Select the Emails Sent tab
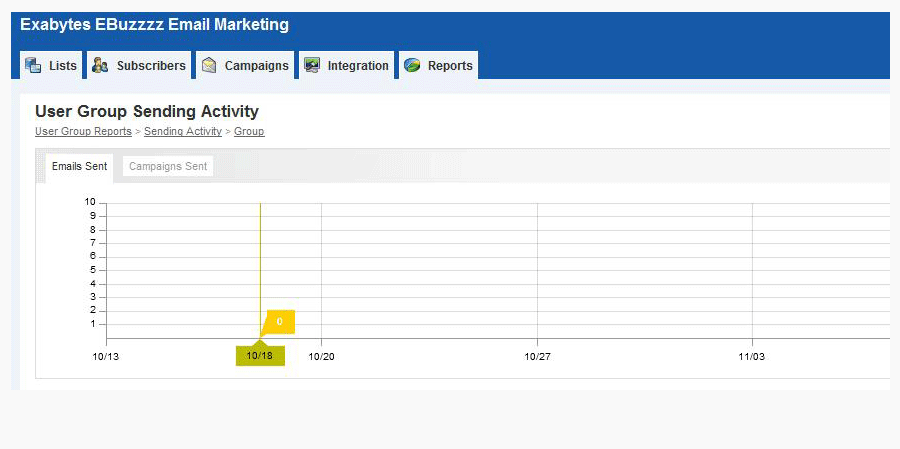This screenshot has width=900, height=449. [x=79, y=166]
